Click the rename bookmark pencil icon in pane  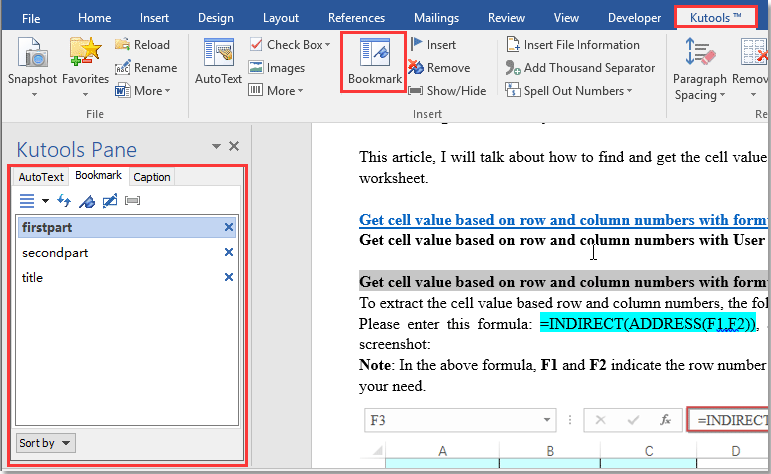[110, 201]
